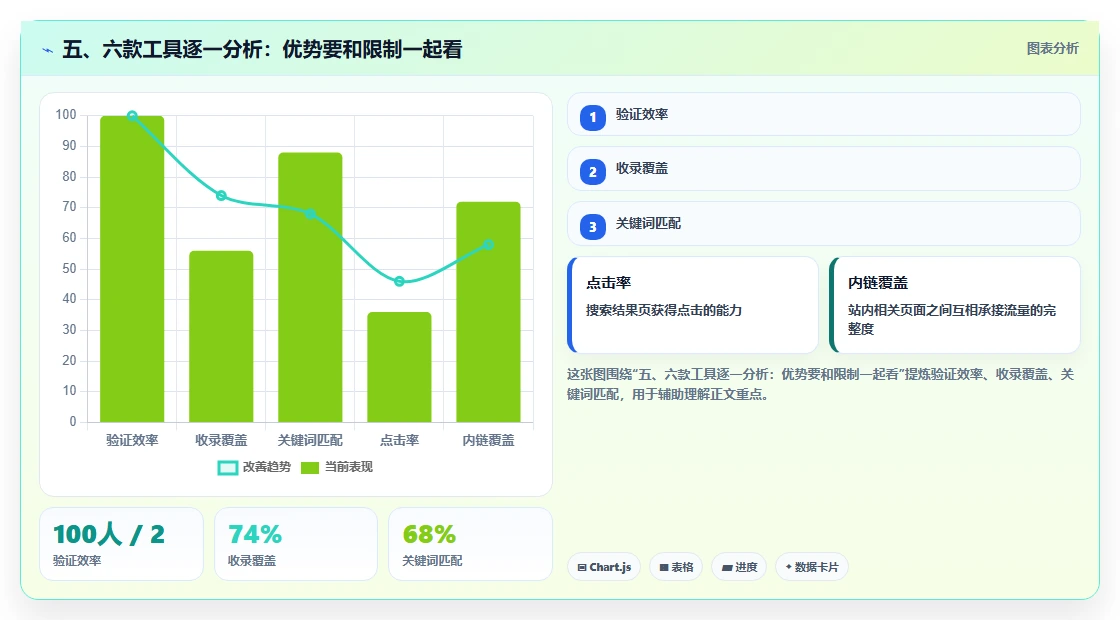Click the 50 y-axis value
The height and width of the screenshot is (620, 1120).
[x=69, y=269]
